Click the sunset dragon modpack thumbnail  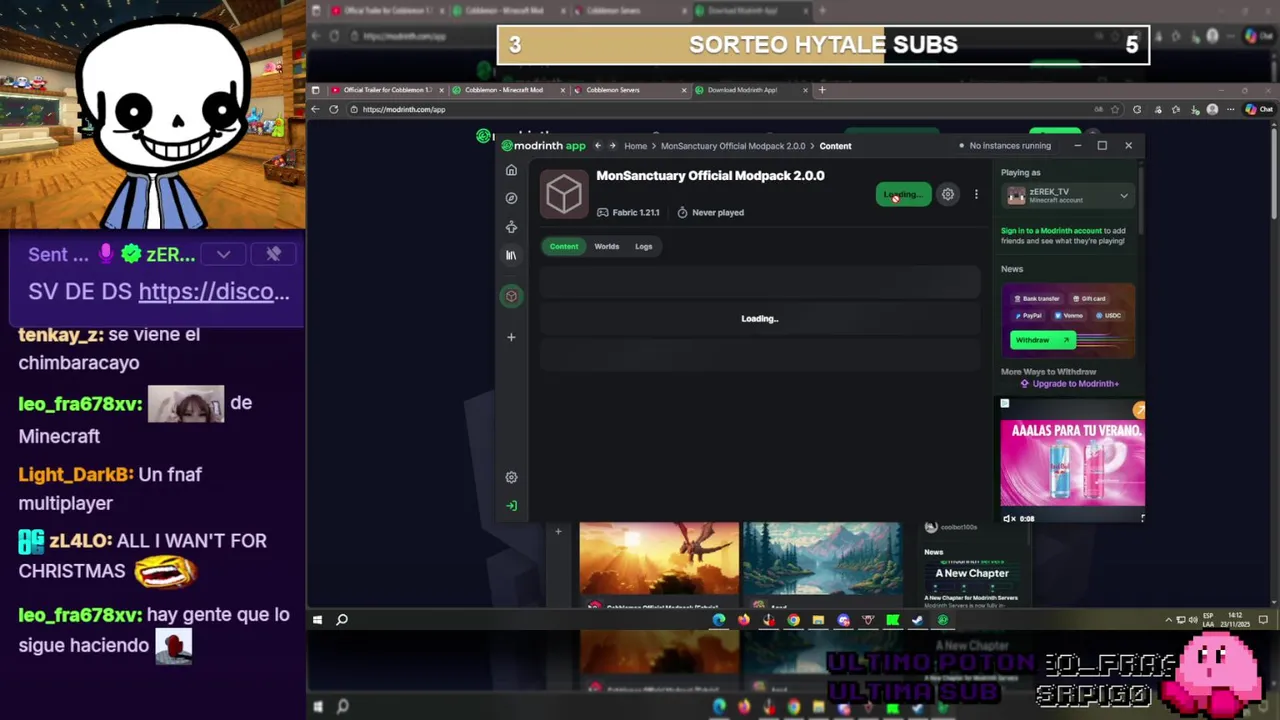click(x=659, y=558)
